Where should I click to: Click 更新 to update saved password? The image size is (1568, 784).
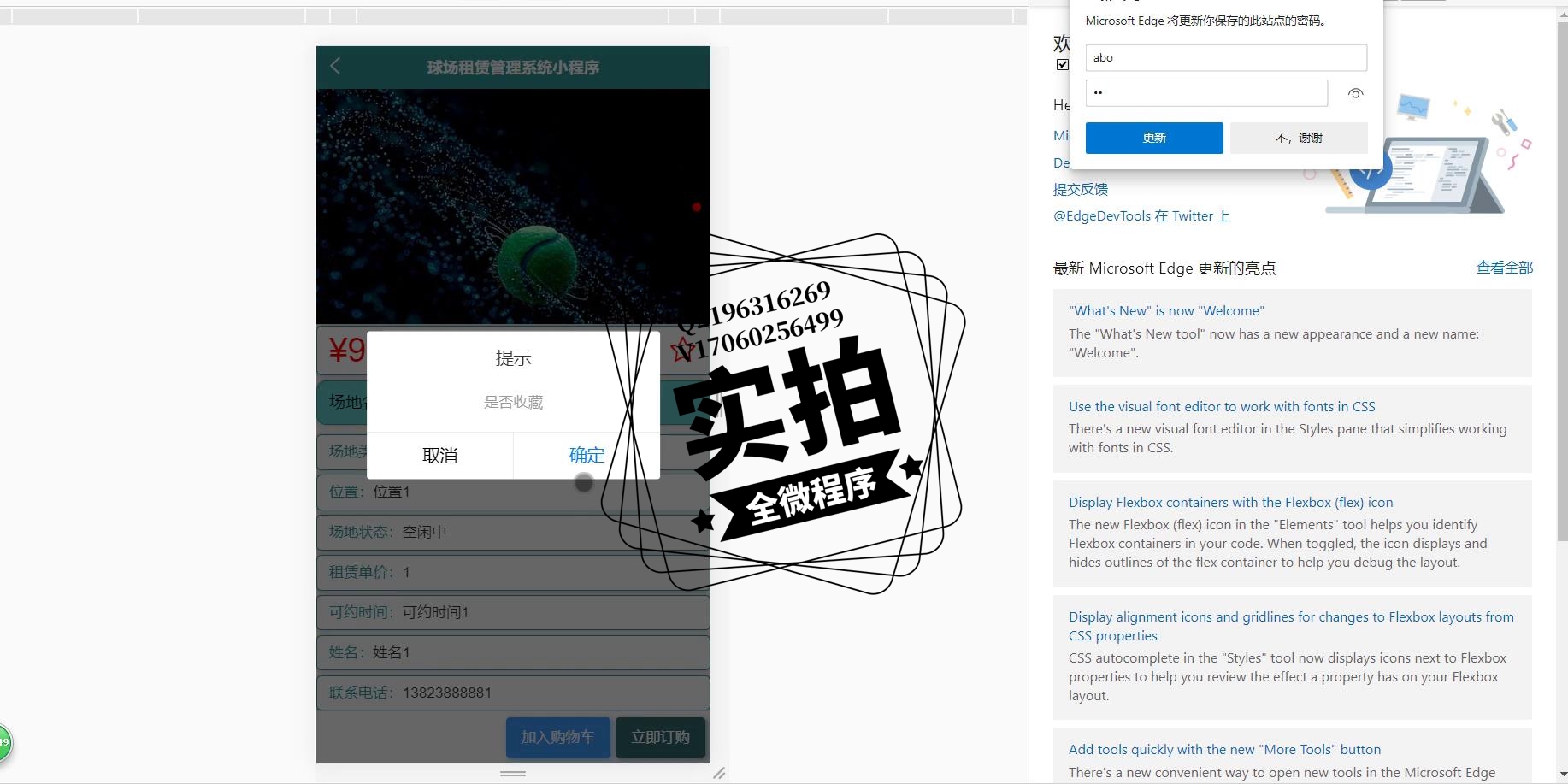coord(1154,138)
